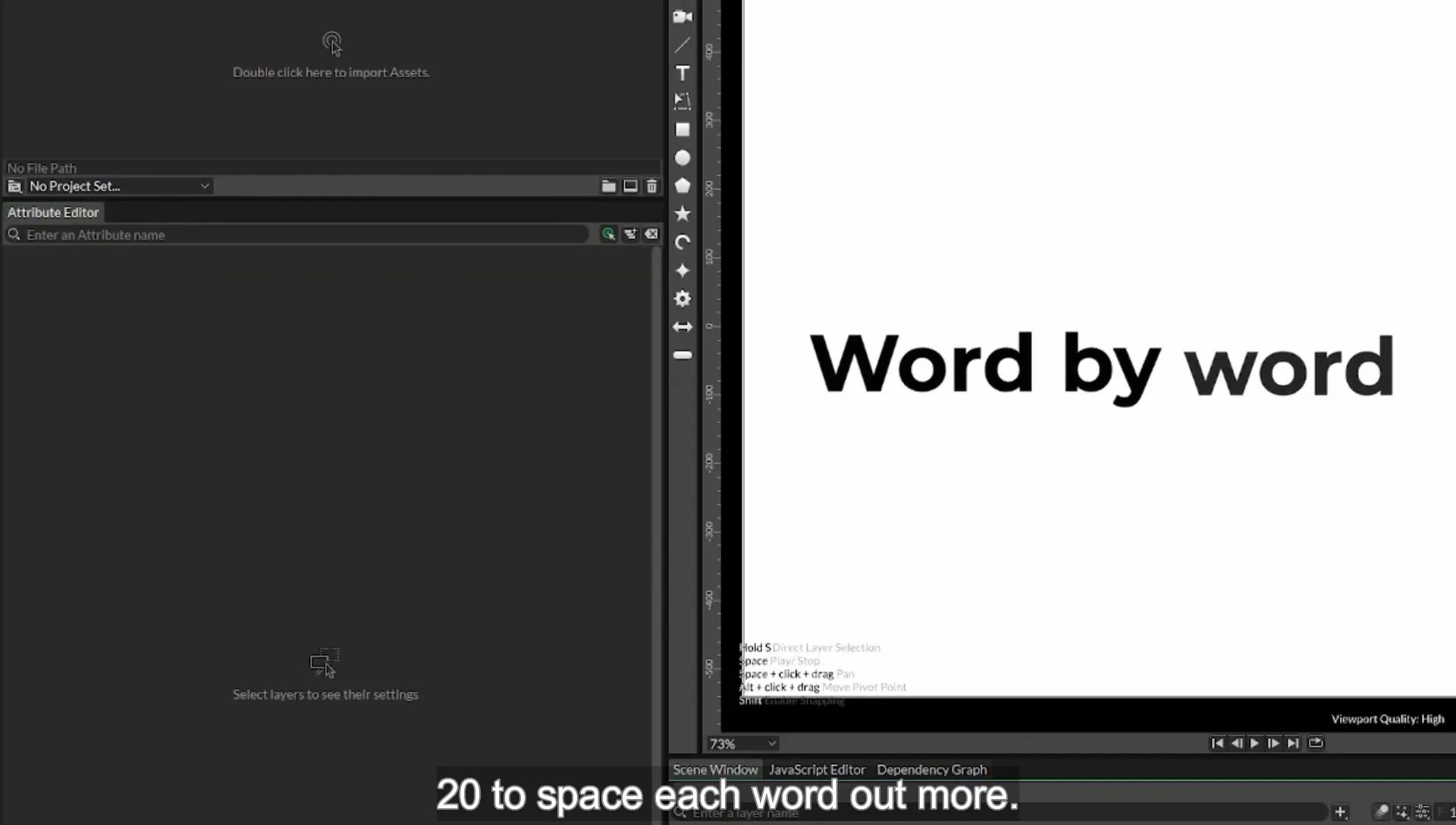The height and width of the screenshot is (825, 1456).
Task: Click Double click here to import Assets
Action: pos(331,72)
